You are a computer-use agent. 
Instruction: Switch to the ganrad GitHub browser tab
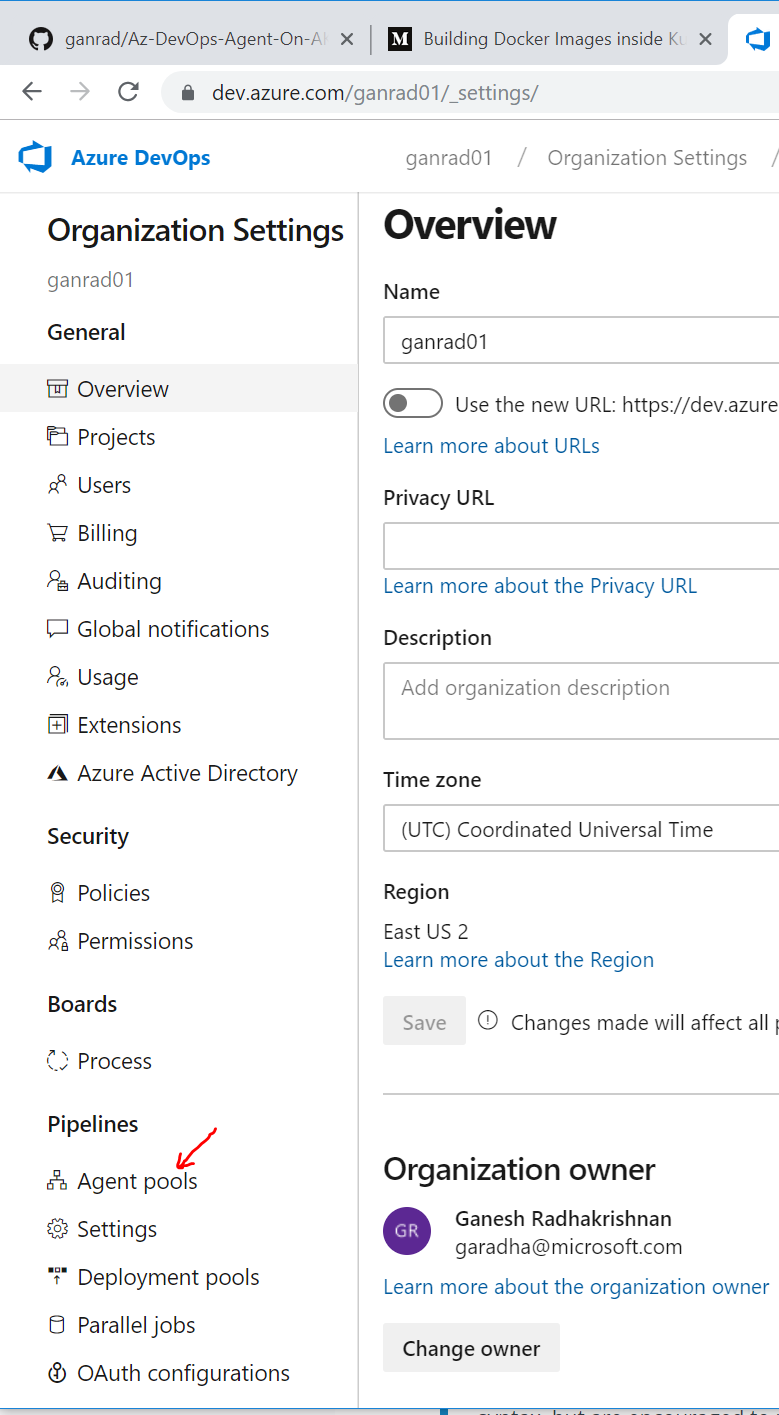pos(190,39)
